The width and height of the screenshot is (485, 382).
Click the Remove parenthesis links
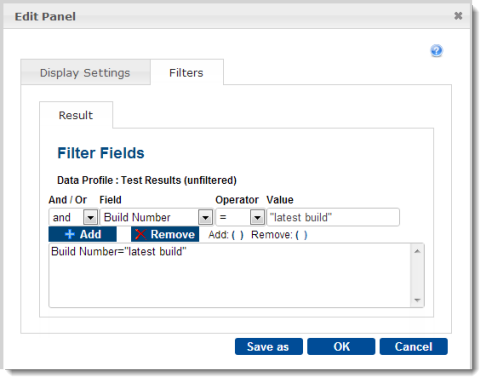pyautogui.click(x=301, y=235)
